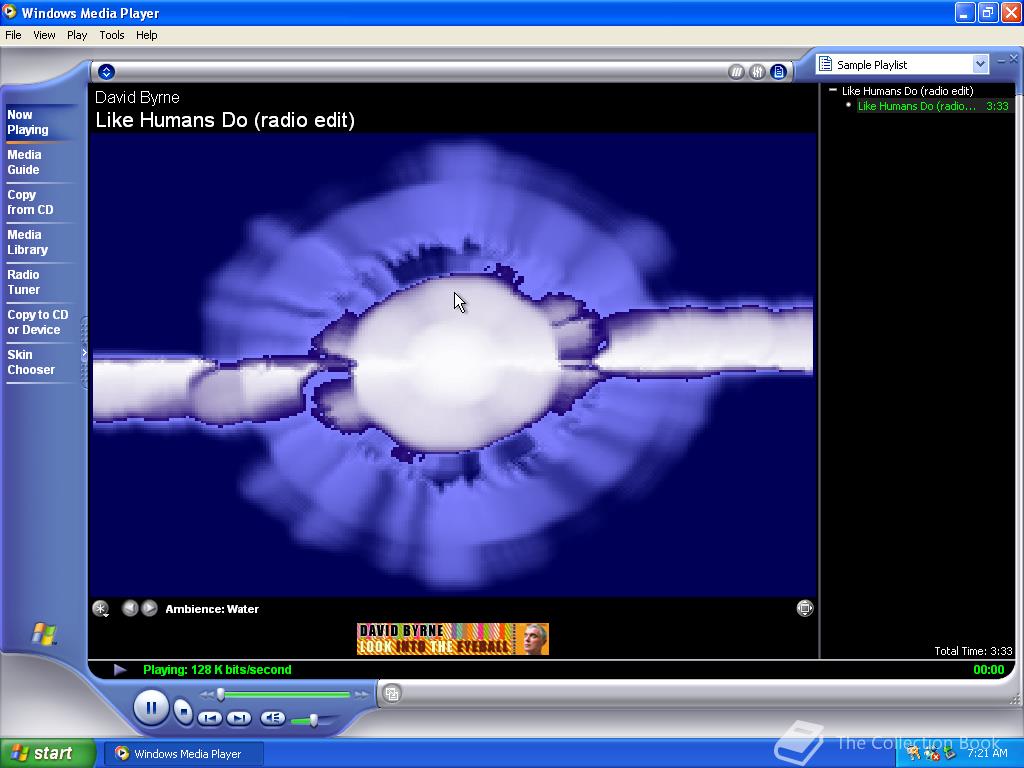Screen dimensions: 1024x768
Task: Skip to the previous track
Action: point(210,718)
